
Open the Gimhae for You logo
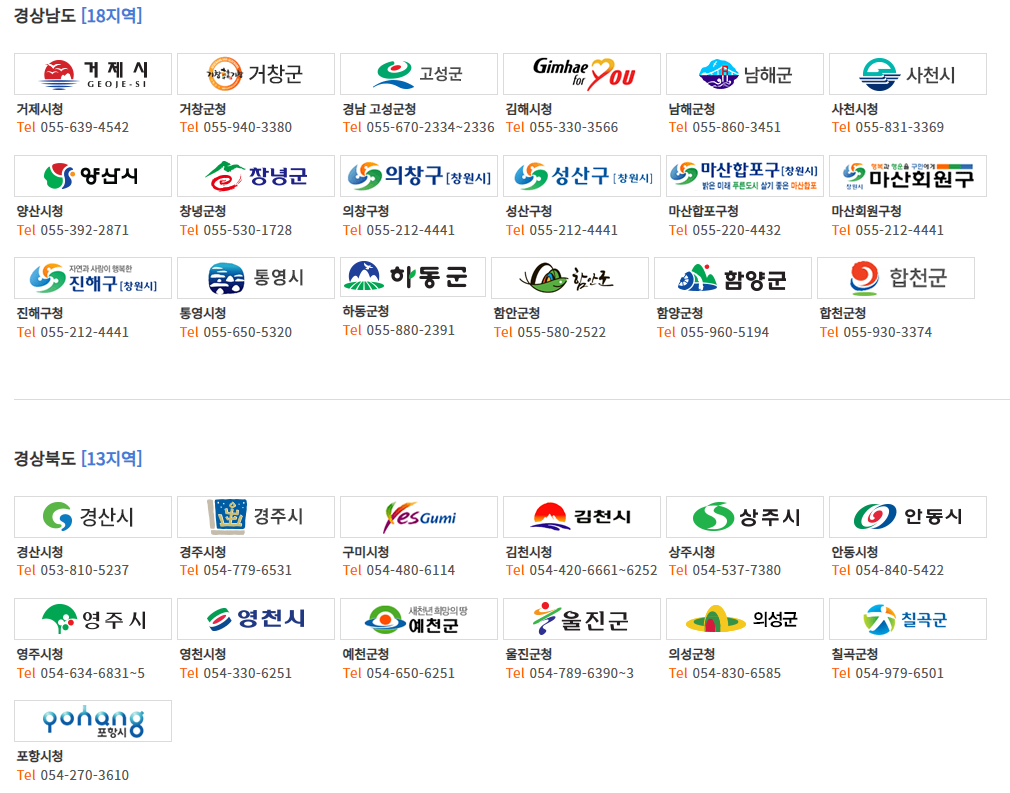[x=582, y=74]
